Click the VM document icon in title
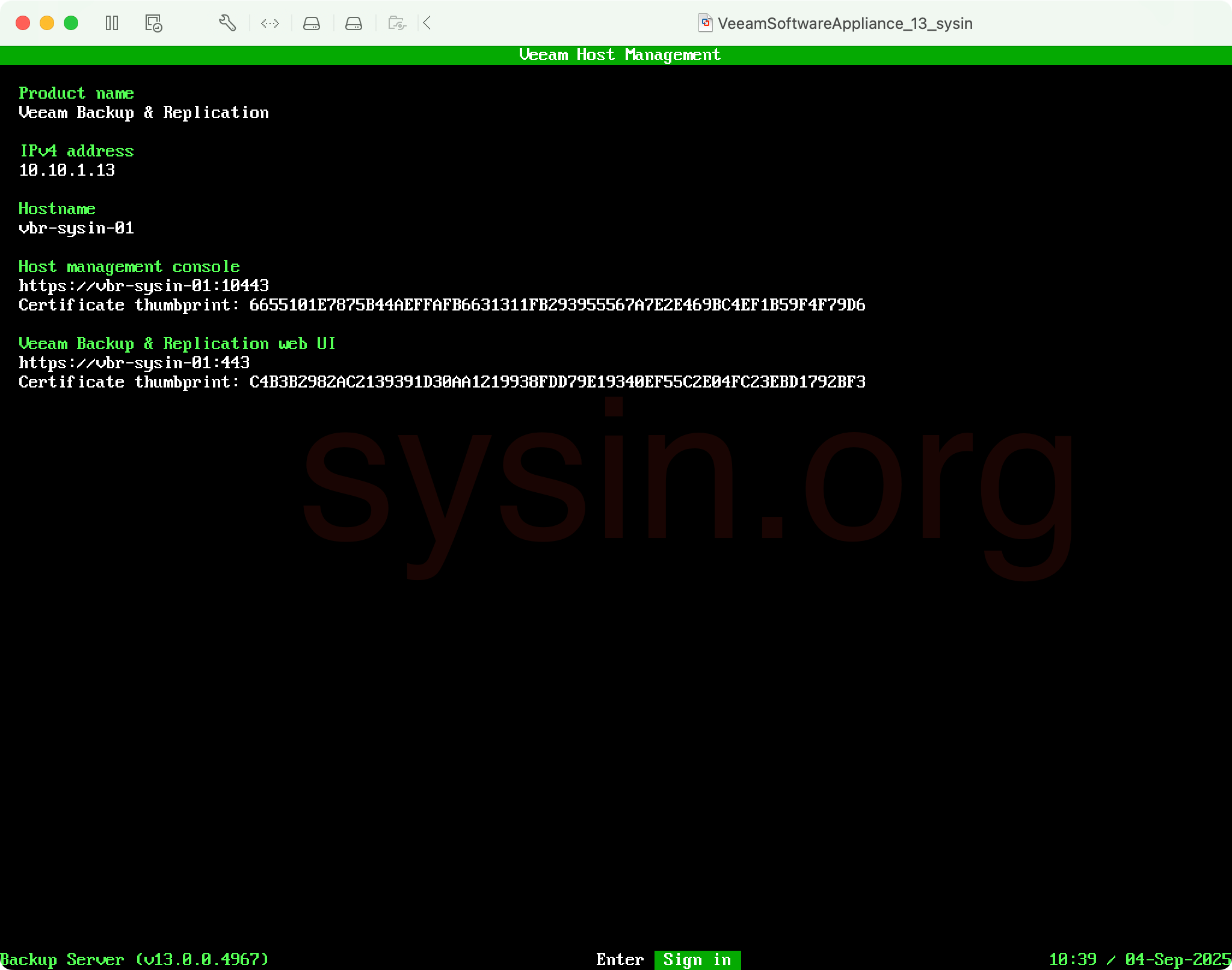This screenshot has width=1232, height=970. click(x=705, y=23)
